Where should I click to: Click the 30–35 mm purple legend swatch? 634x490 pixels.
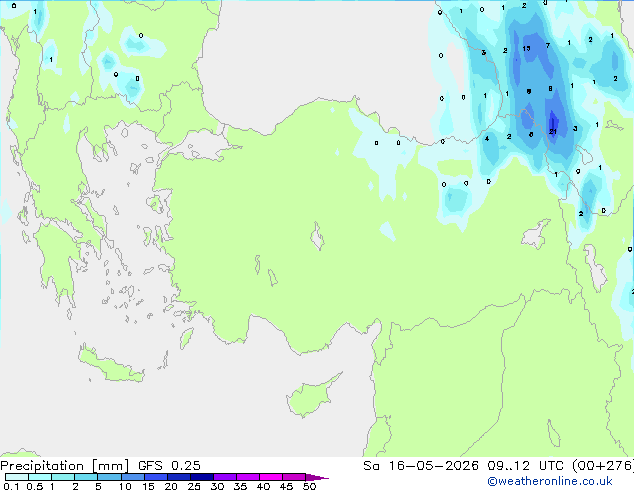[x=224, y=477]
